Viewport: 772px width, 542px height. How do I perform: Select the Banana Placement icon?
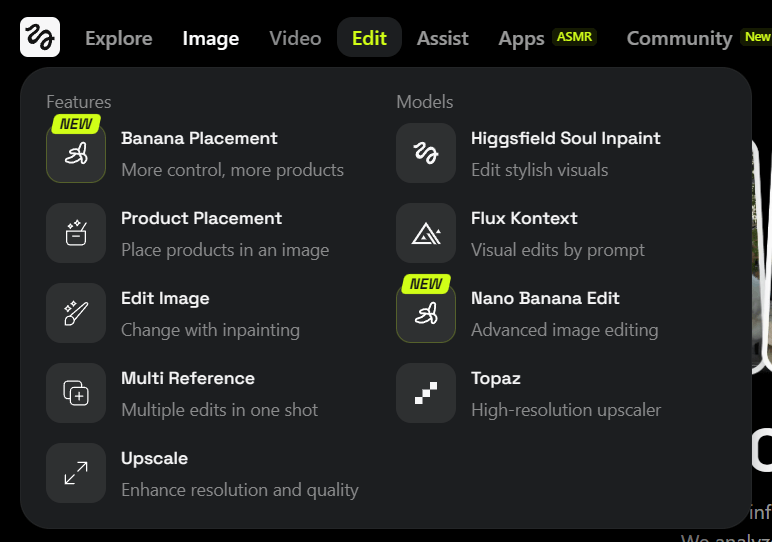click(76, 154)
